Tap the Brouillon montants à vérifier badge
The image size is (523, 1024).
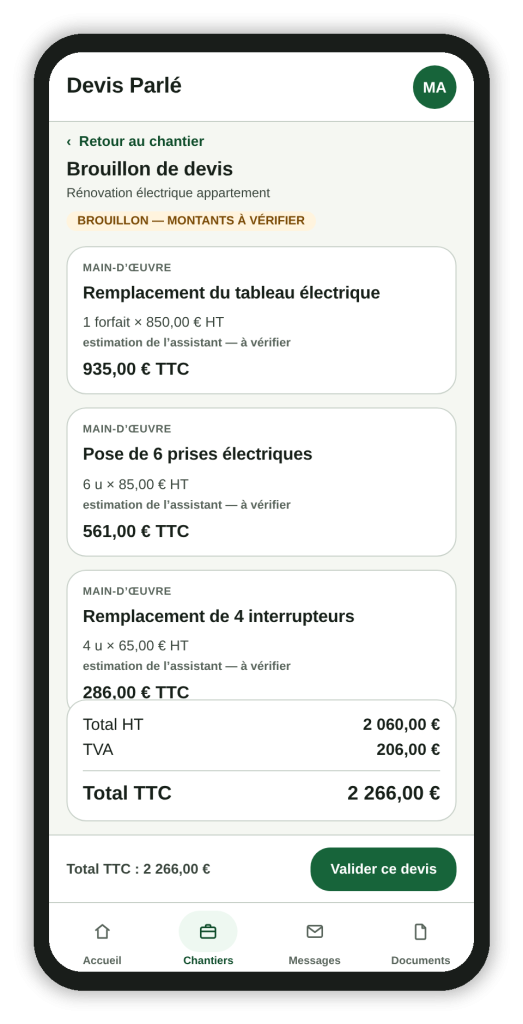pyautogui.click(x=191, y=221)
